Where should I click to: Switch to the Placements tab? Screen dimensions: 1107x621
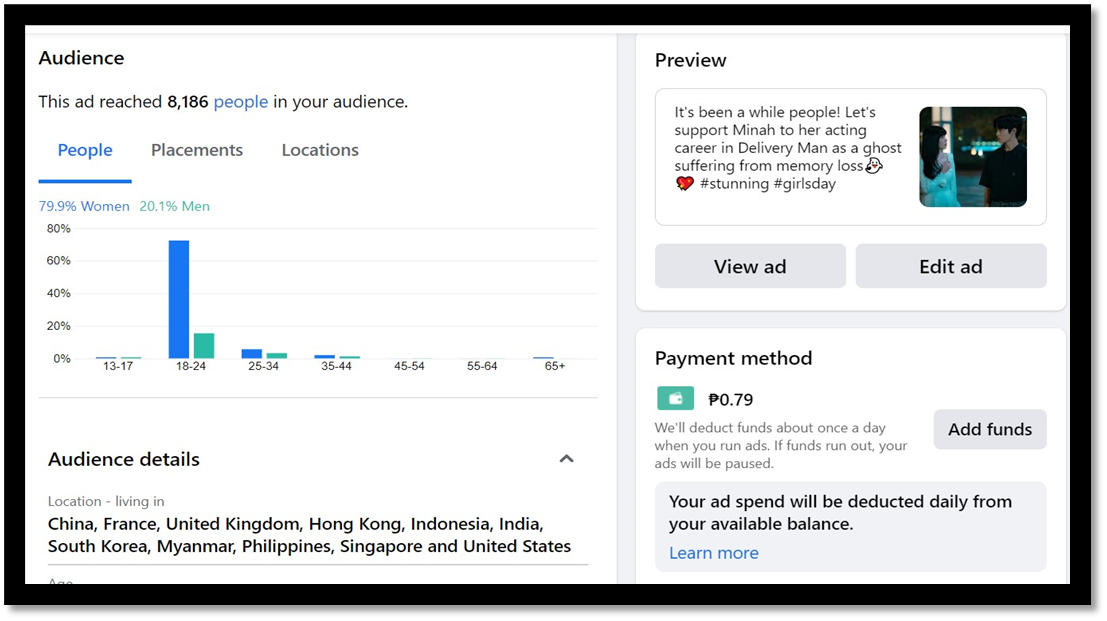coord(197,150)
